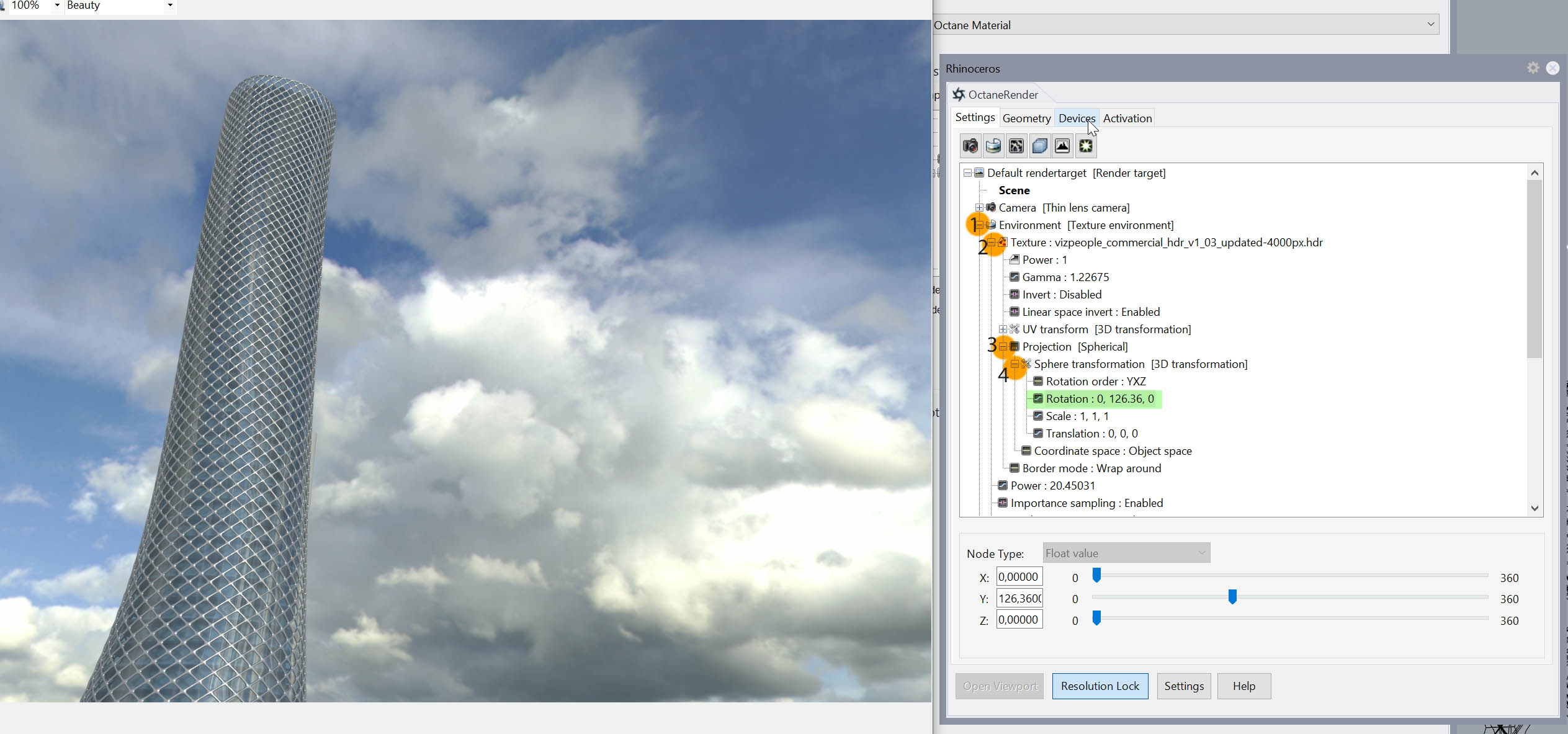Switch to the Geometry tab

point(1026,119)
